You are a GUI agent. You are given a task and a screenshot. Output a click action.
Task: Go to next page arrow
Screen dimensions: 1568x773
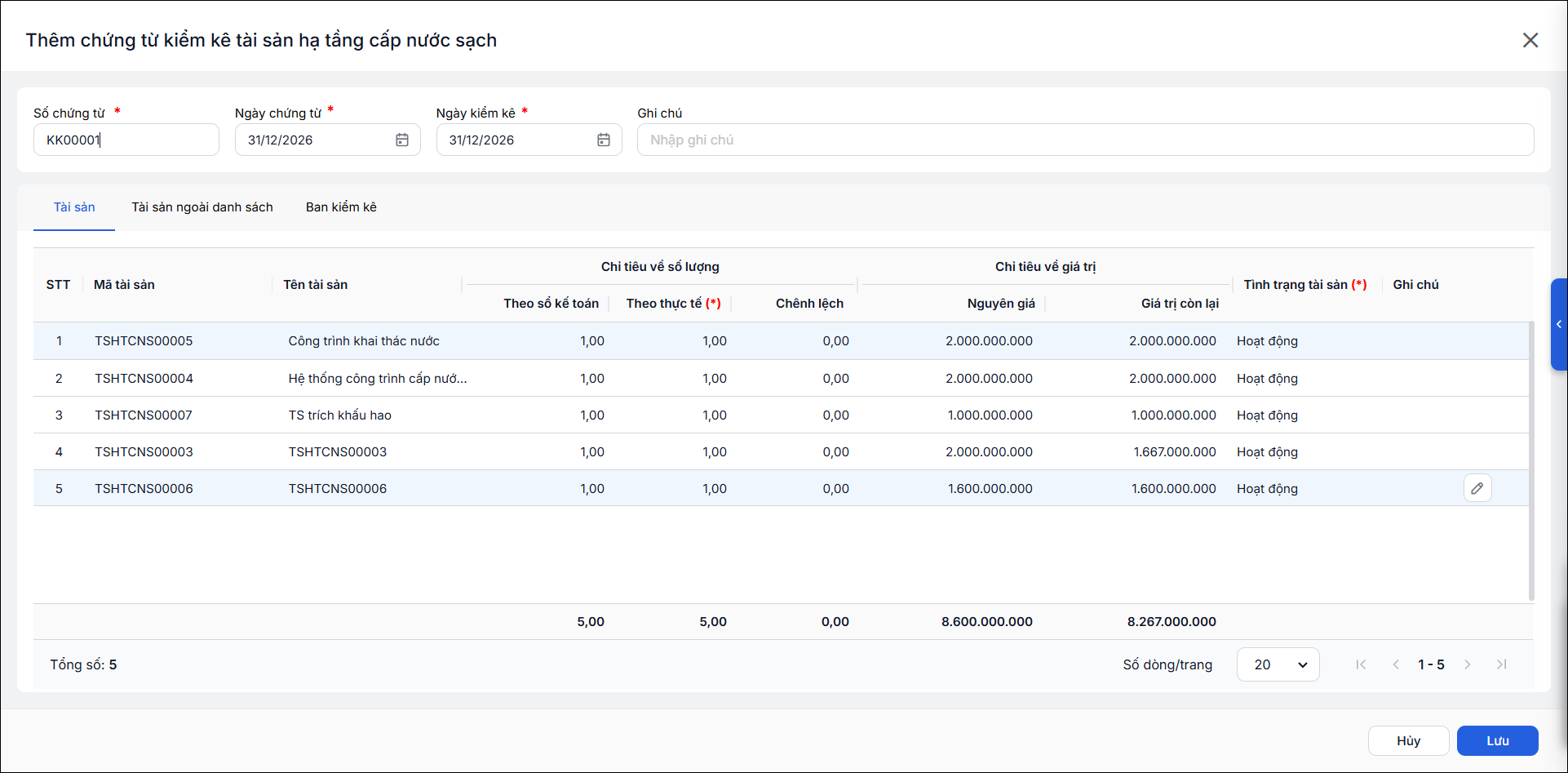[x=1468, y=664]
